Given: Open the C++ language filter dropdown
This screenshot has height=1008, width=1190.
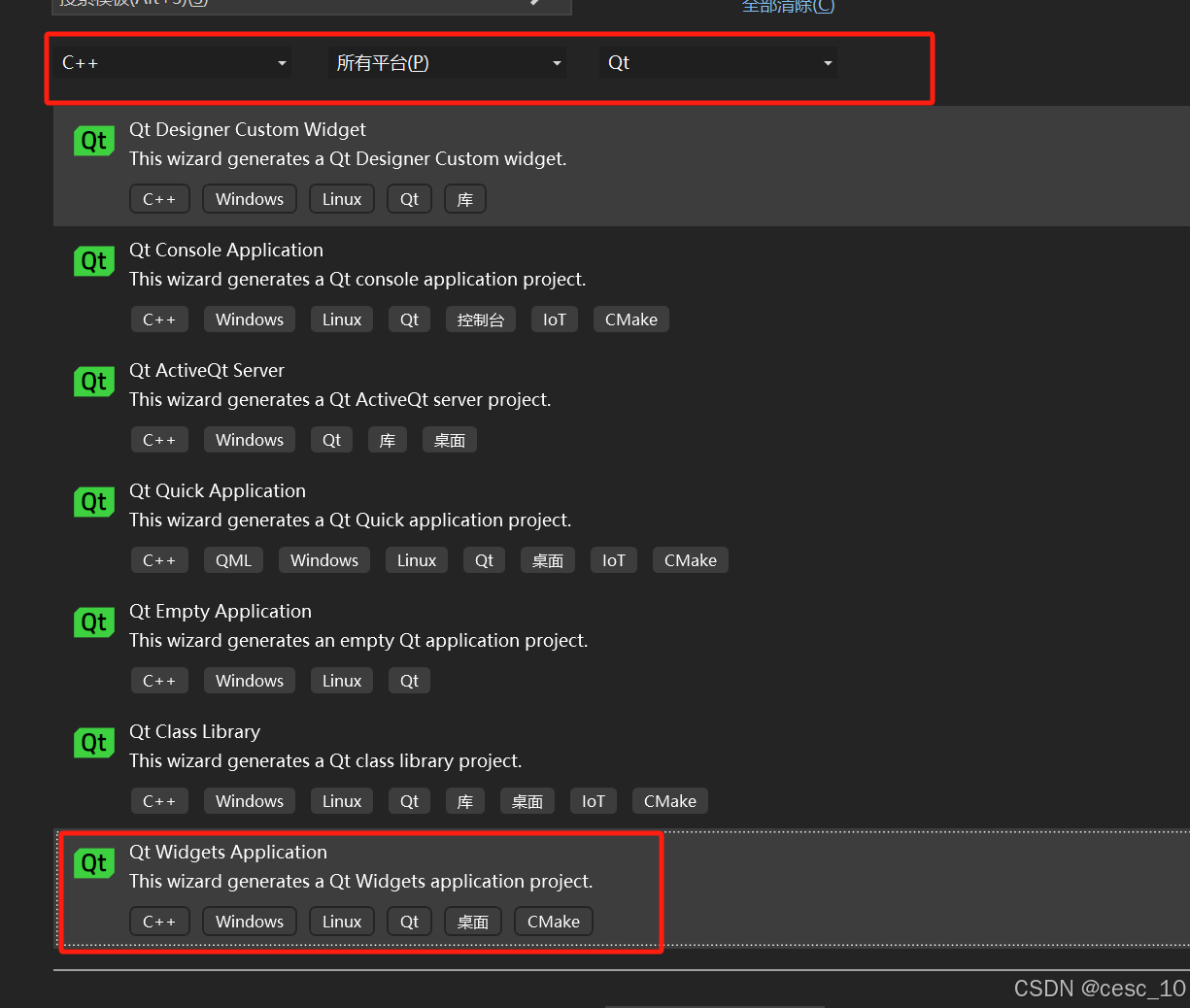Looking at the screenshot, I should point(173,63).
